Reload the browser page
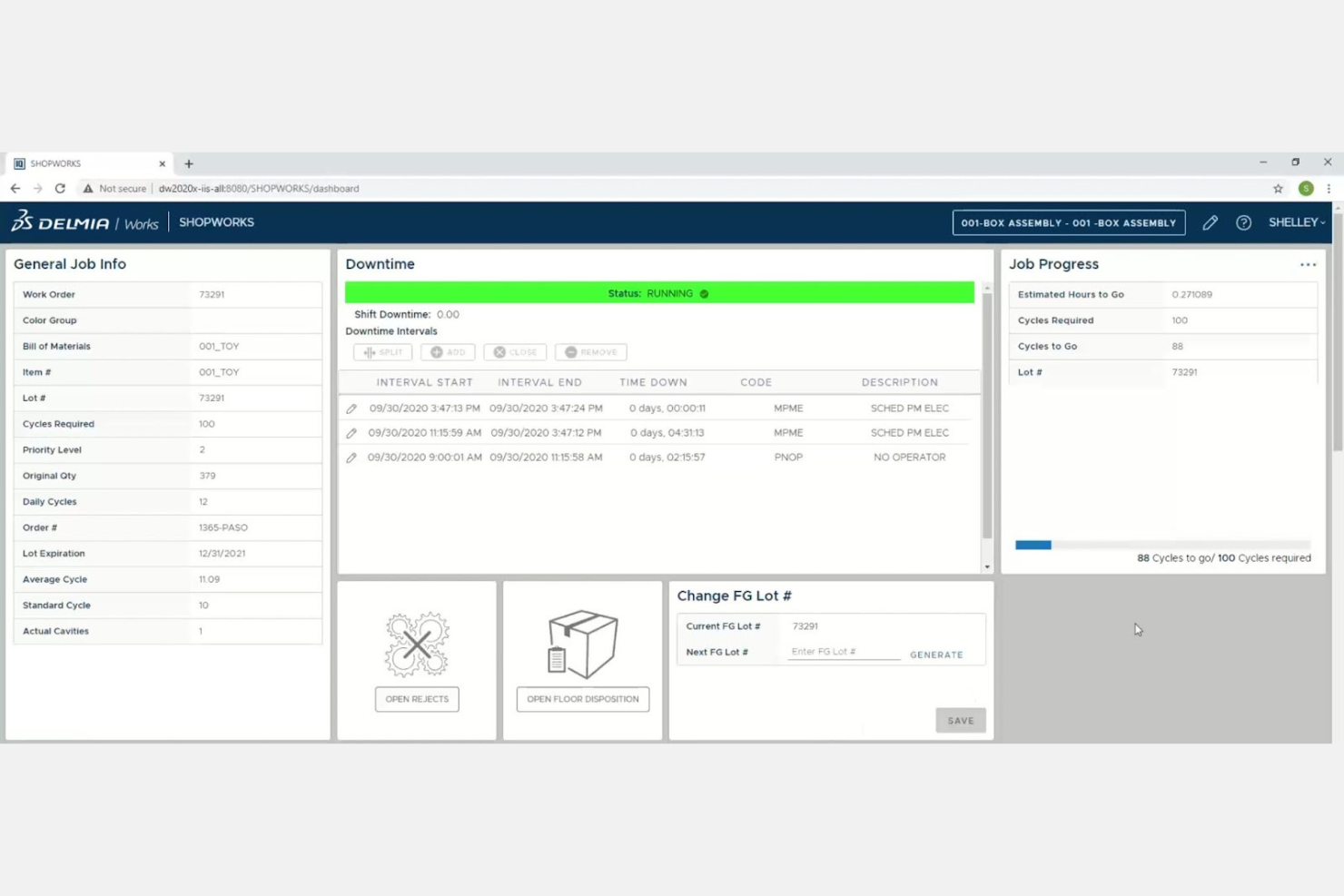 pyautogui.click(x=60, y=189)
